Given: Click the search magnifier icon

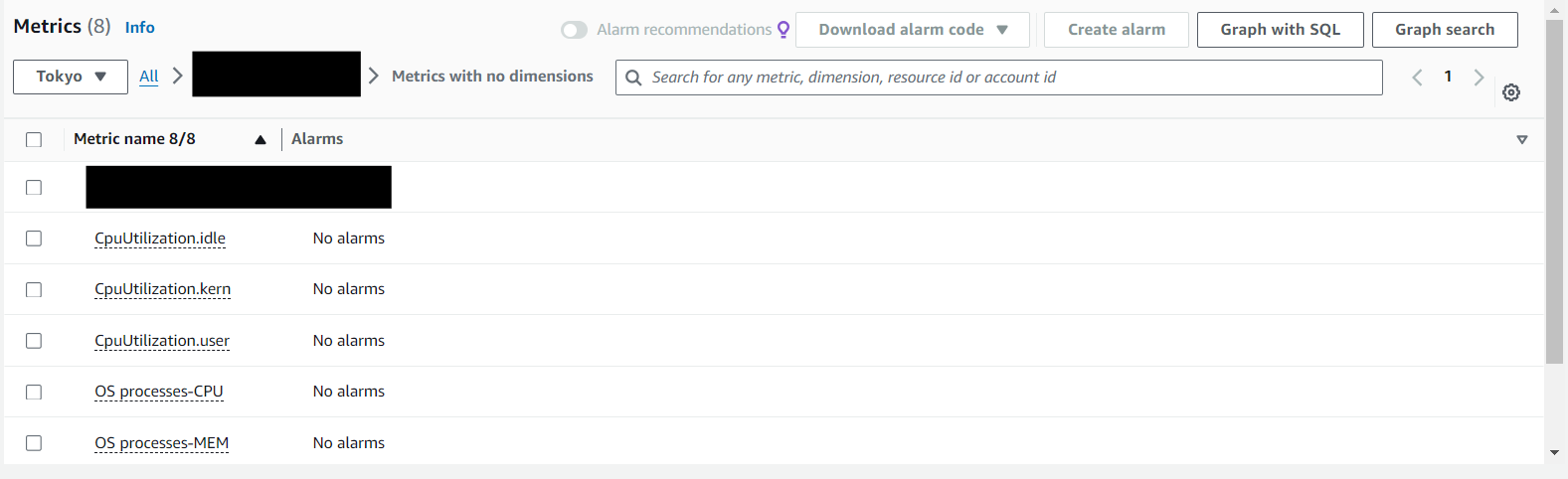Looking at the screenshot, I should click(633, 78).
